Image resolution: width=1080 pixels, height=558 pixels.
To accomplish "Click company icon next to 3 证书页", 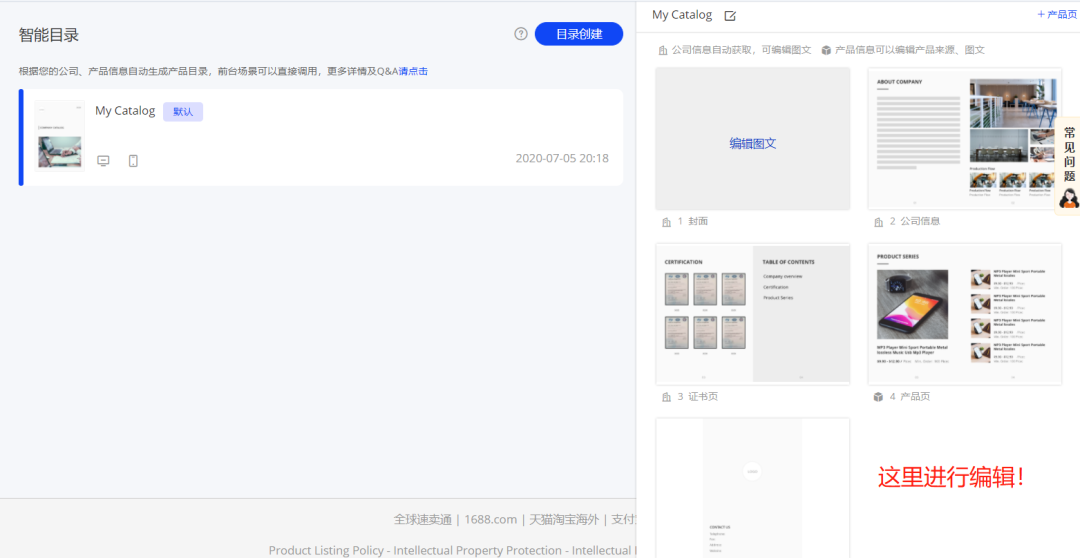I will pos(666,397).
